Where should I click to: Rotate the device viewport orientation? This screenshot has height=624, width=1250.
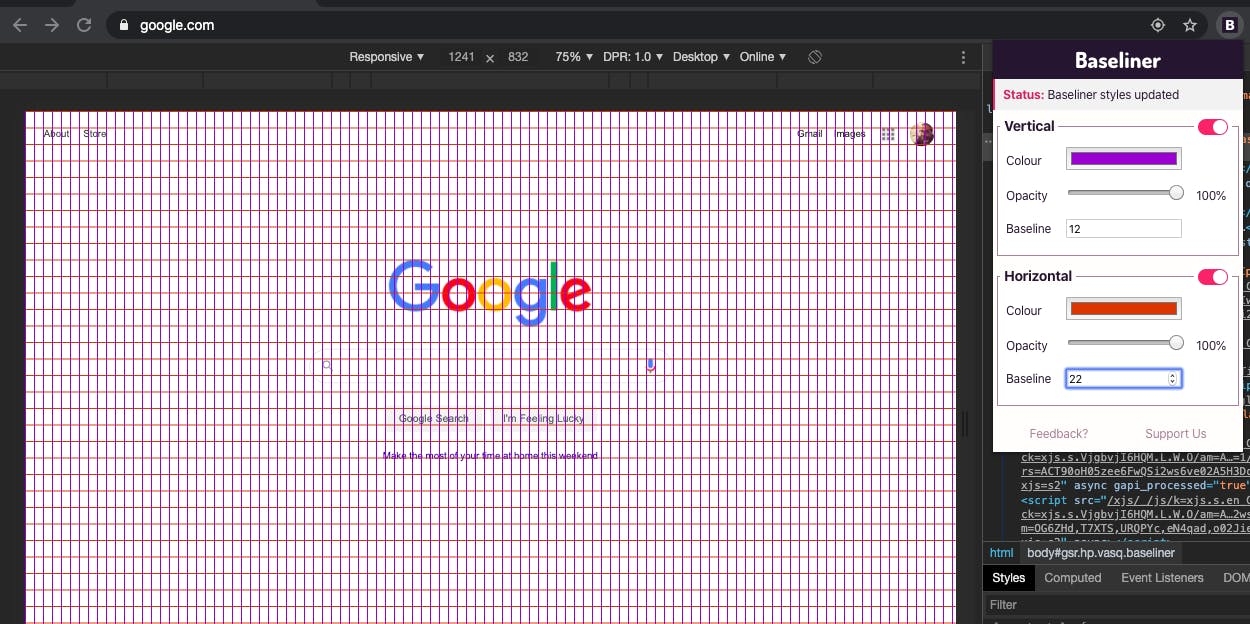coord(815,57)
